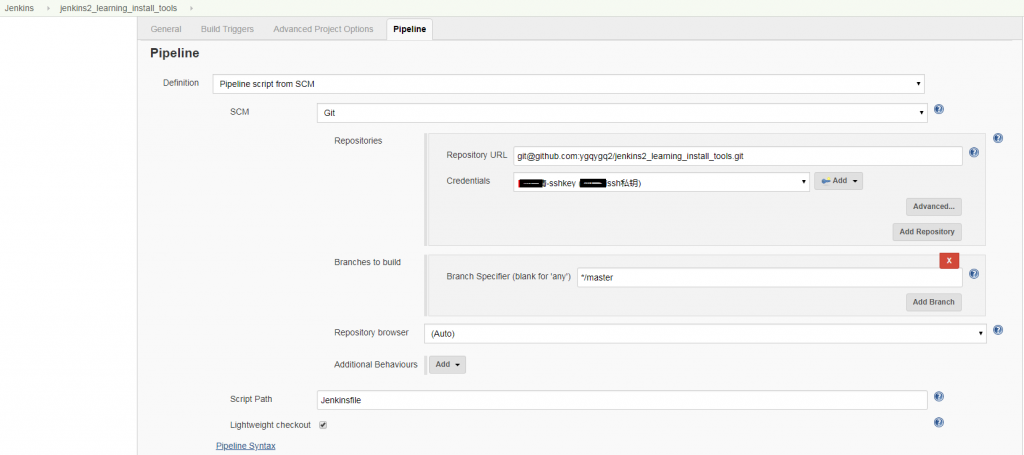The height and width of the screenshot is (455, 1024).
Task: Expand breadcrumb arrow after jenkins2_learning_install_tools
Action: click(191, 8)
